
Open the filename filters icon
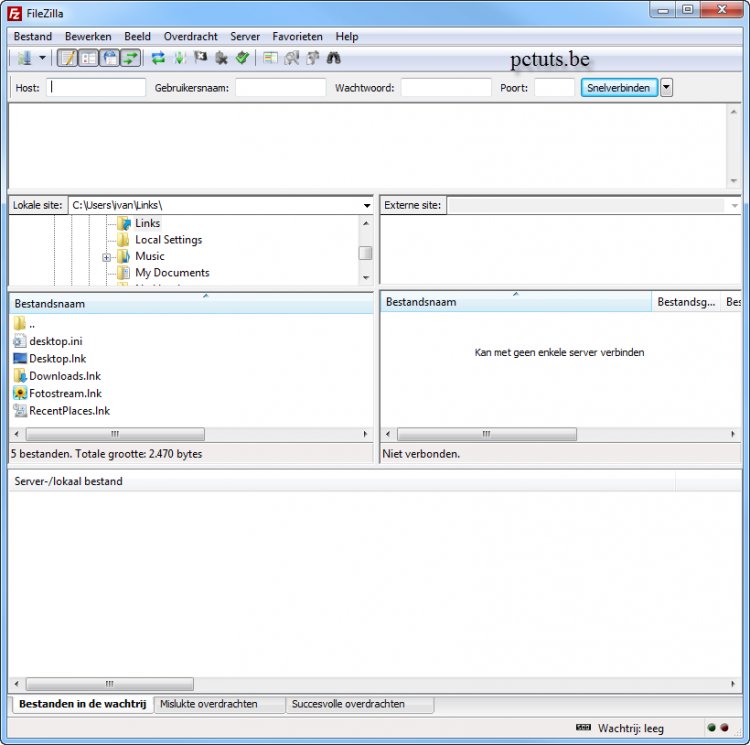point(271,58)
